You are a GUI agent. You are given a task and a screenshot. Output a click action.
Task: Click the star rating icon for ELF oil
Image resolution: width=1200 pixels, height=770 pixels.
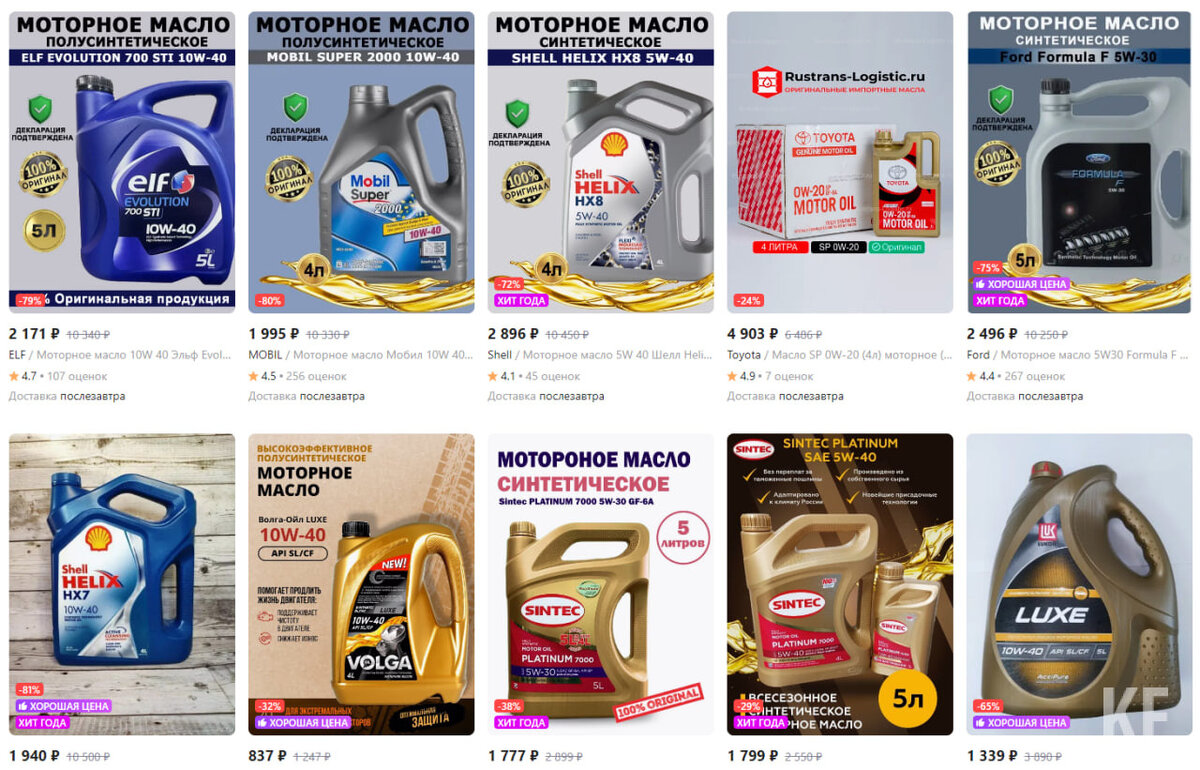point(14,376)
